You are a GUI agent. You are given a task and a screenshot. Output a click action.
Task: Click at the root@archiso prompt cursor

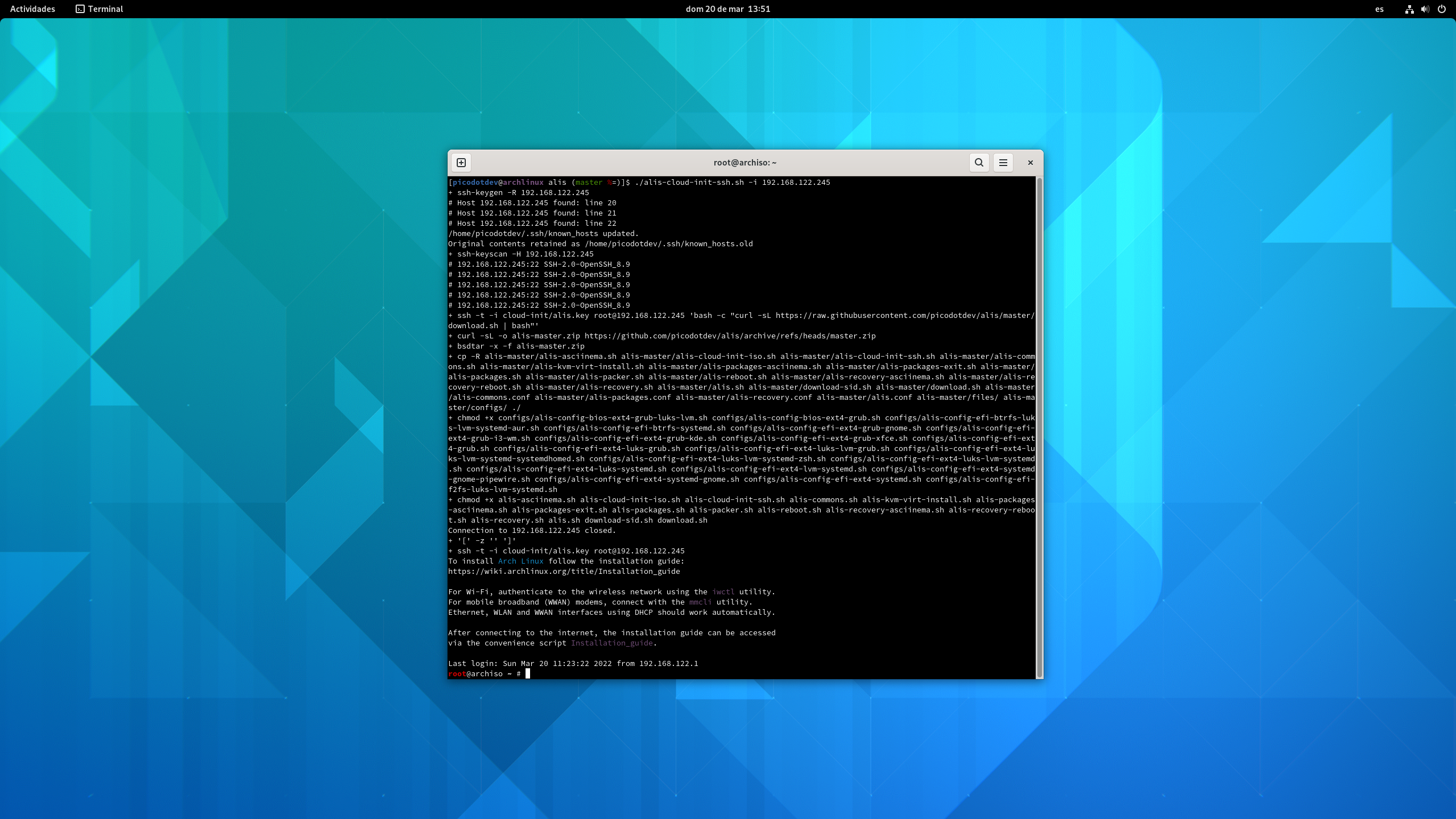[x=527, y=673]
